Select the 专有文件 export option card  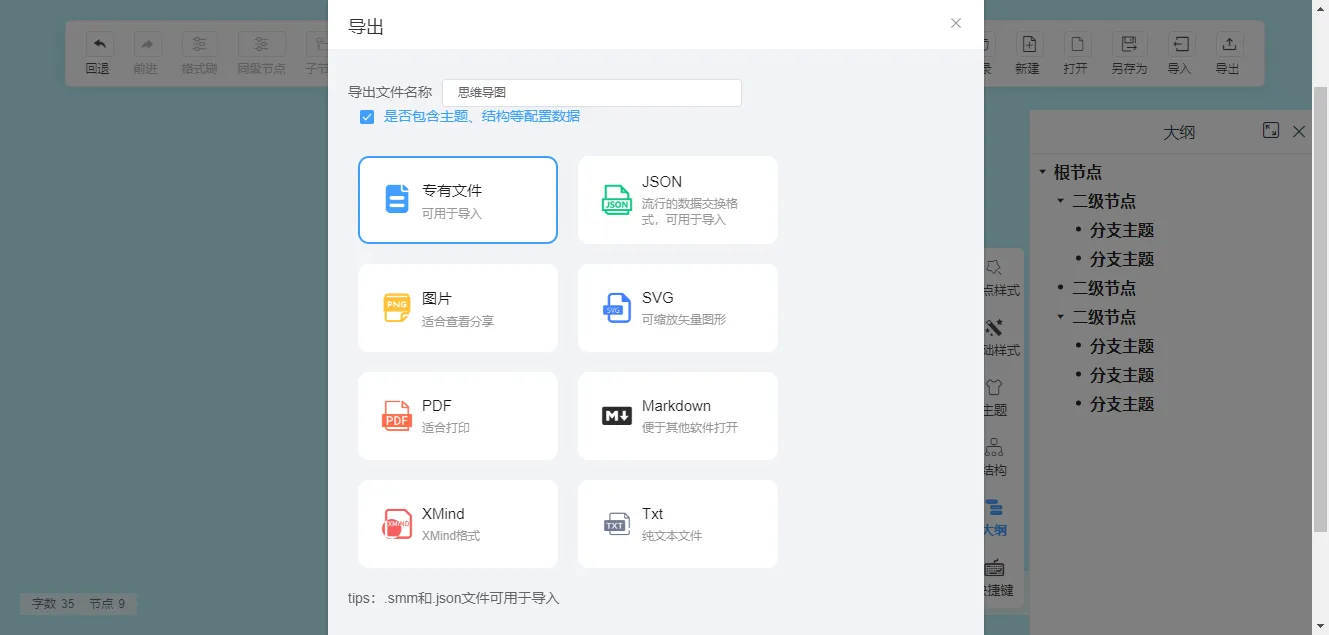coord(458,200)
